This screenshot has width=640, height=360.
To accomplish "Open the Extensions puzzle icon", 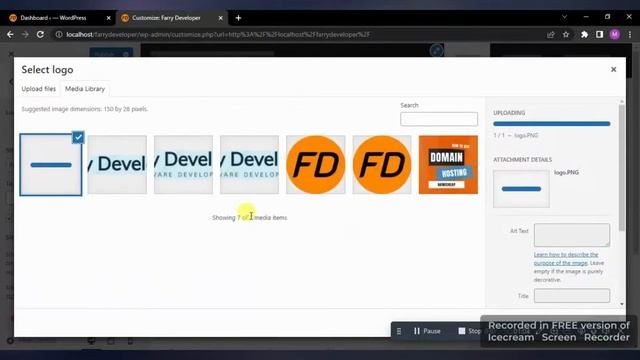I will [584, 35].
